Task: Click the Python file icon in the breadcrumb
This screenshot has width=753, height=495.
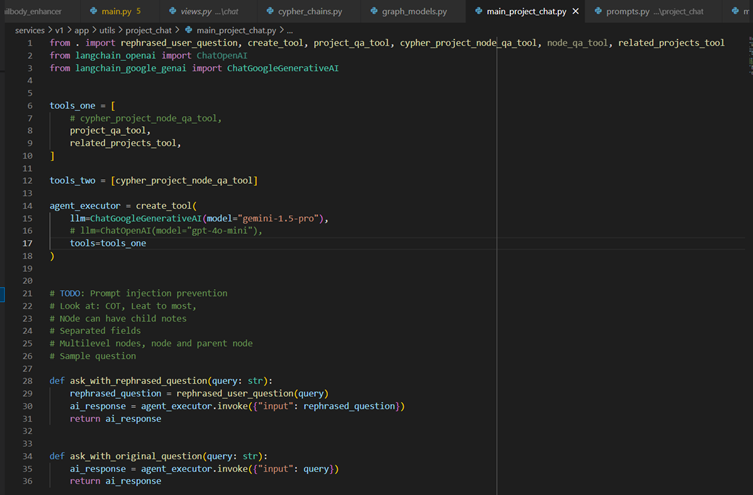Action: 188,30
